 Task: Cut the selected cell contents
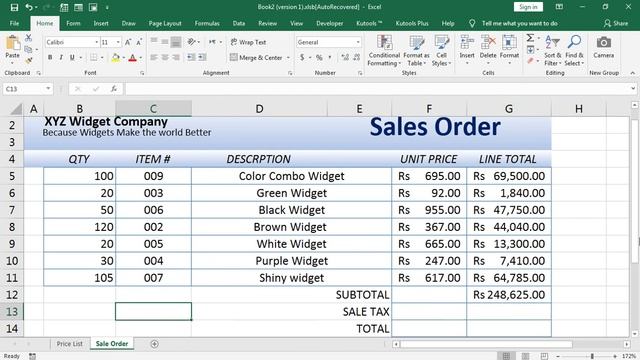click(x=28, y=38)
